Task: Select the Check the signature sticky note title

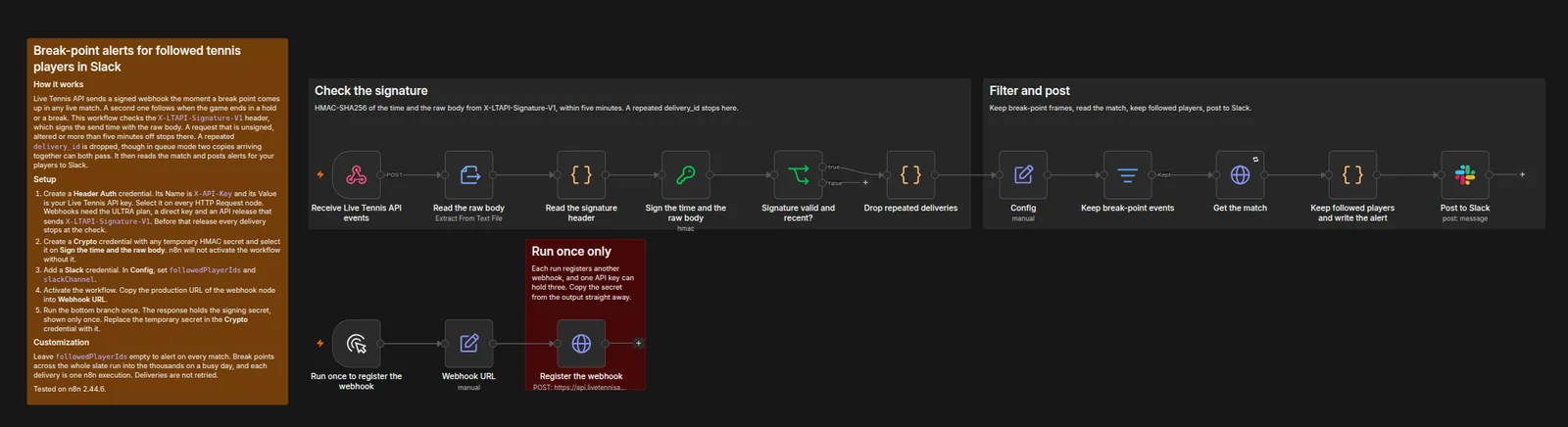Action: [x=370, y=91]
